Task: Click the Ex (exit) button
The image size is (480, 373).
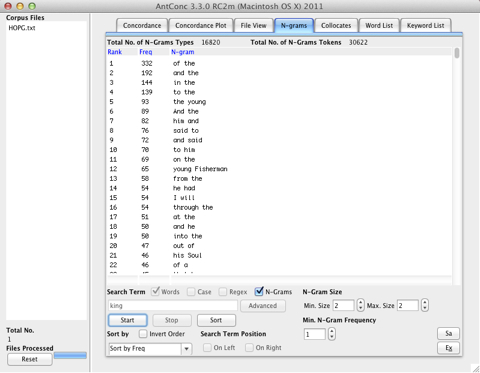Action: pos(448,348)
